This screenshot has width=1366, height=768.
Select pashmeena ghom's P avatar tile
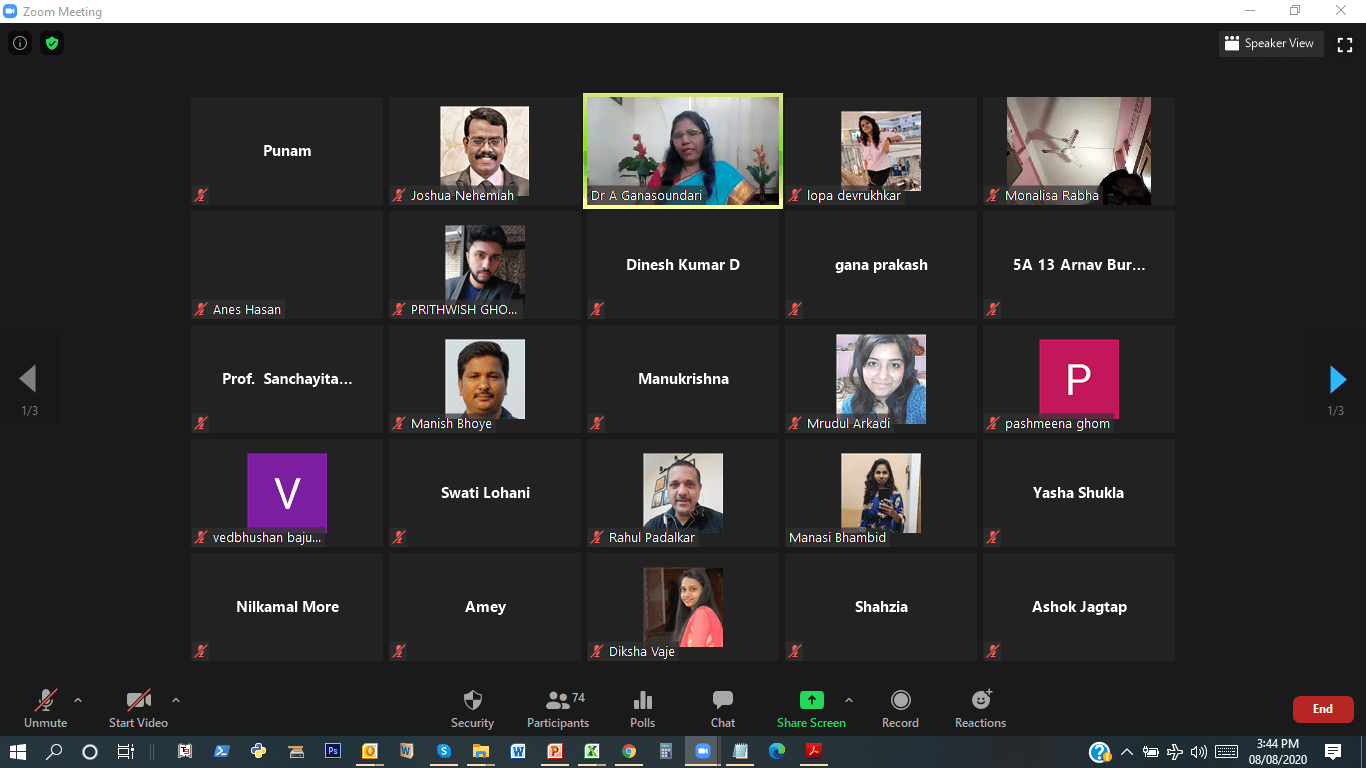(1079, 379)
